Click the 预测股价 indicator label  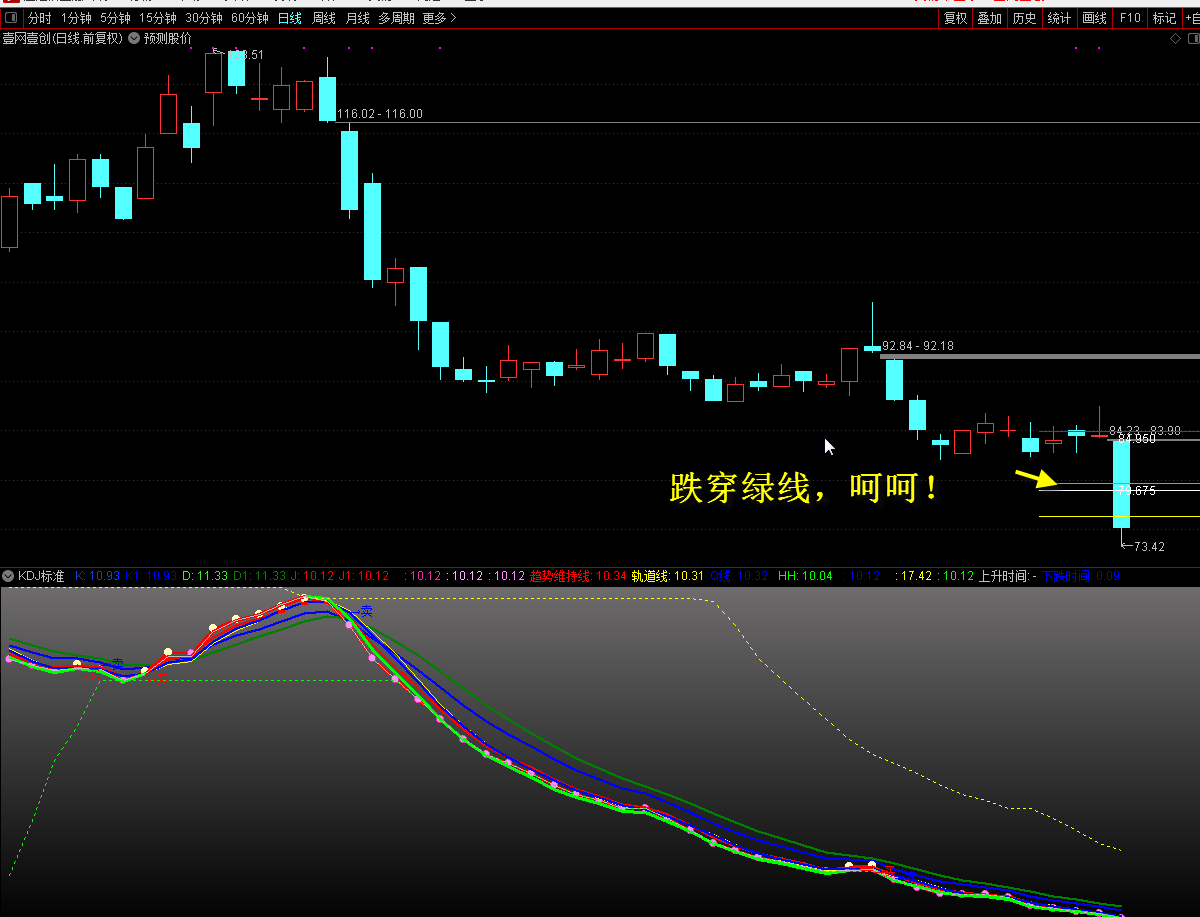(x=167, y=38)
